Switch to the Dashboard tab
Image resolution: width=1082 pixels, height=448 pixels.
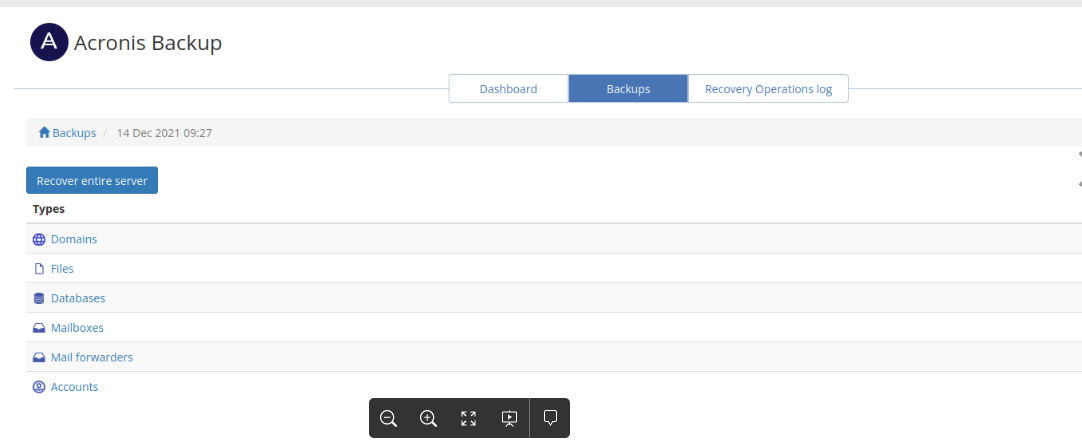509,88
